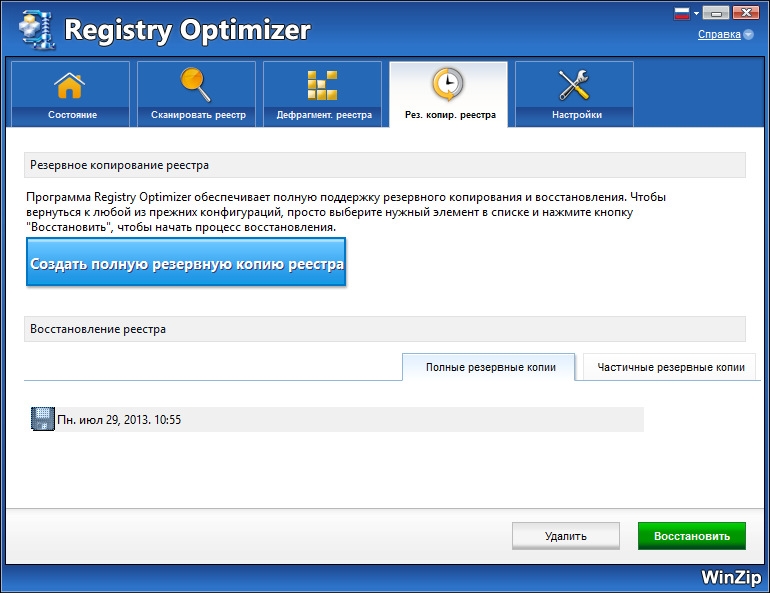Click the Russian flag language icon
This screenshot has height=593, width=770.
682,13
